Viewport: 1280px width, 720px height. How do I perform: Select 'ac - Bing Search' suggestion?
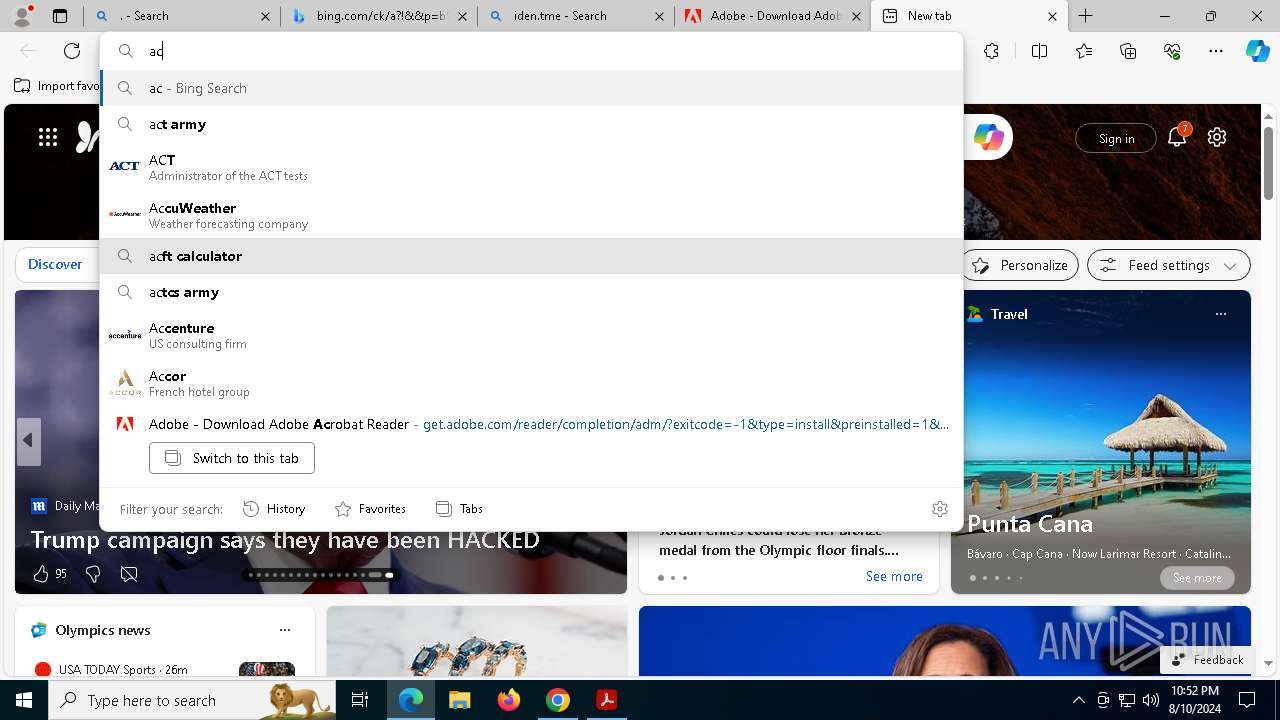(x=532, y=88)
